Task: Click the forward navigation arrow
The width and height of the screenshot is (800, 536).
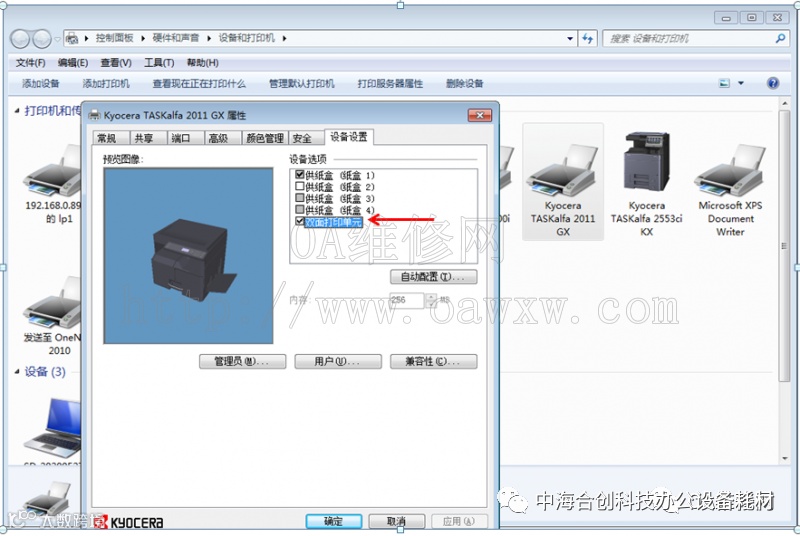Action: [42, 39]
